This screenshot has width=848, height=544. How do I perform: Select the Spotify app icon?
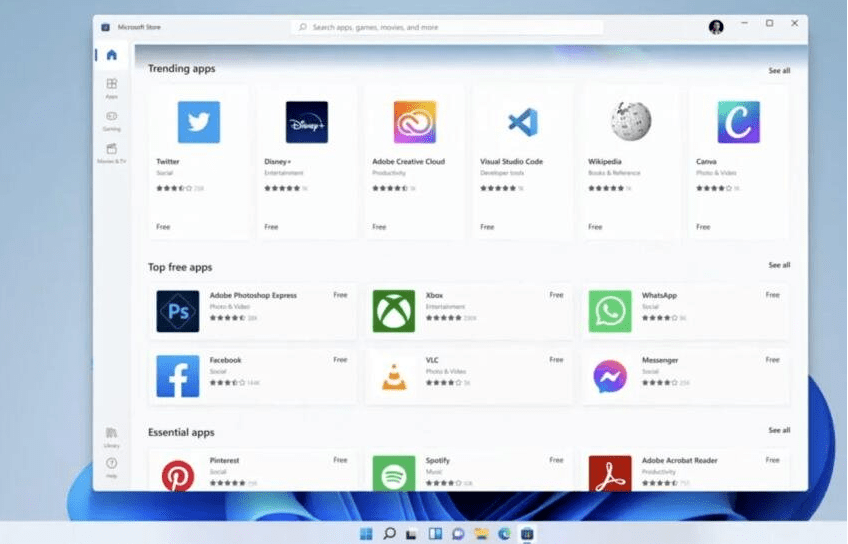coord(393,474)
